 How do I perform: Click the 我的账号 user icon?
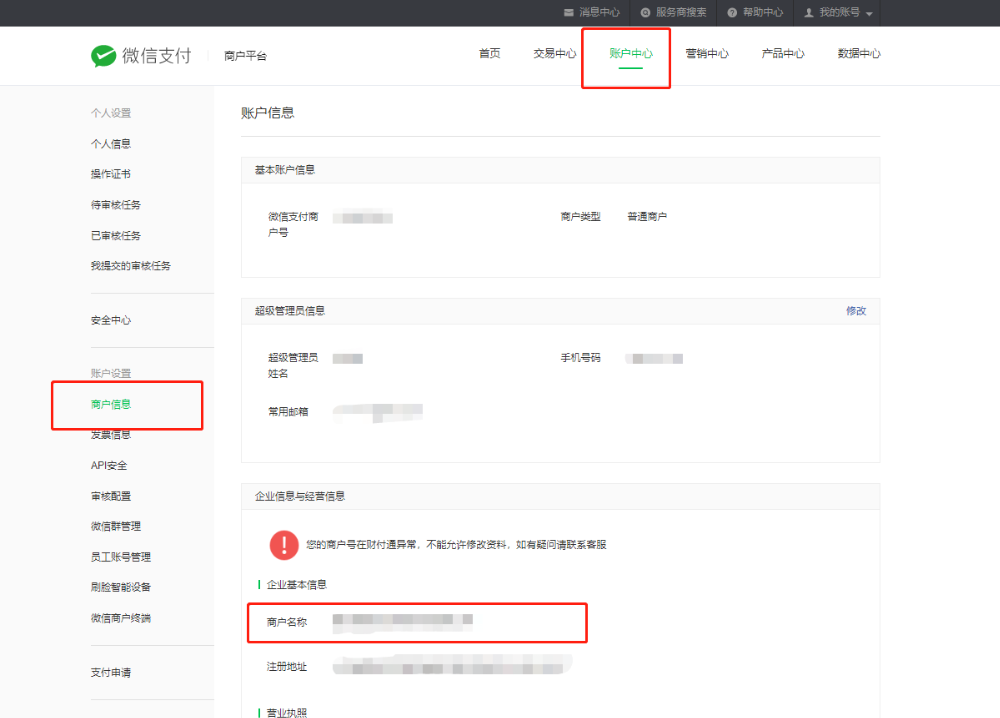click(809, 13)
